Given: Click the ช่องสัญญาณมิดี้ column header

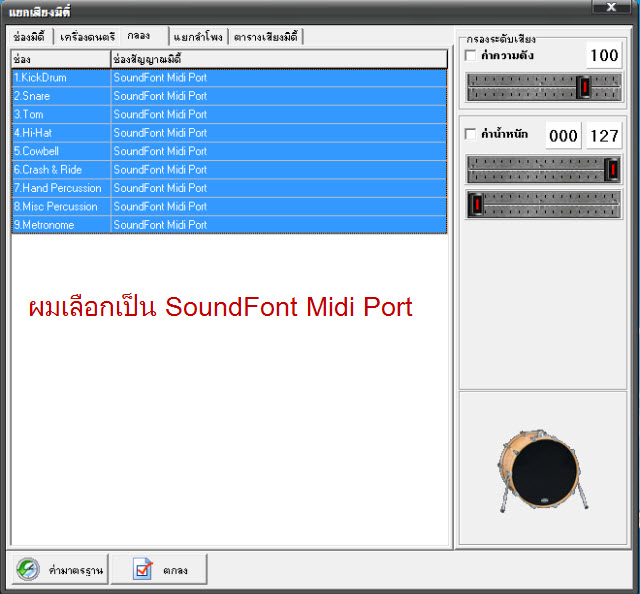Looking at the screenshot, I should [279, 59].
